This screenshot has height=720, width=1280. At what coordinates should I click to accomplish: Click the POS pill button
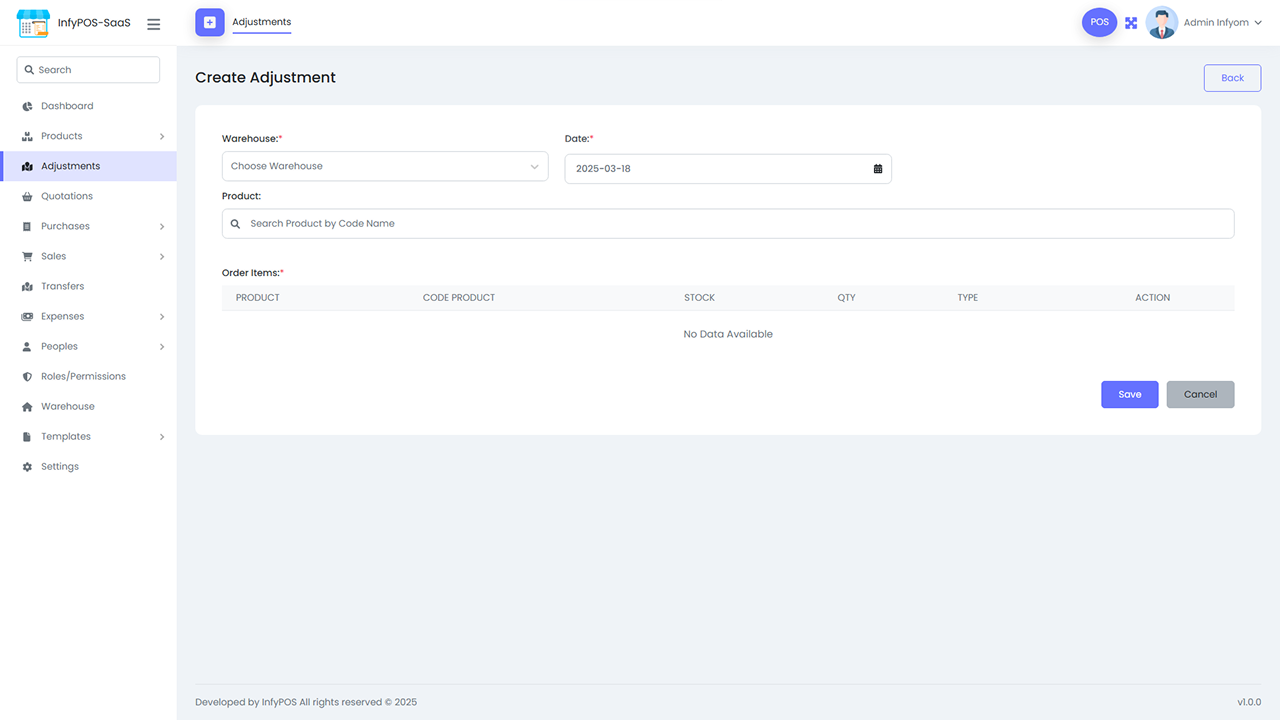point(1099,22)
